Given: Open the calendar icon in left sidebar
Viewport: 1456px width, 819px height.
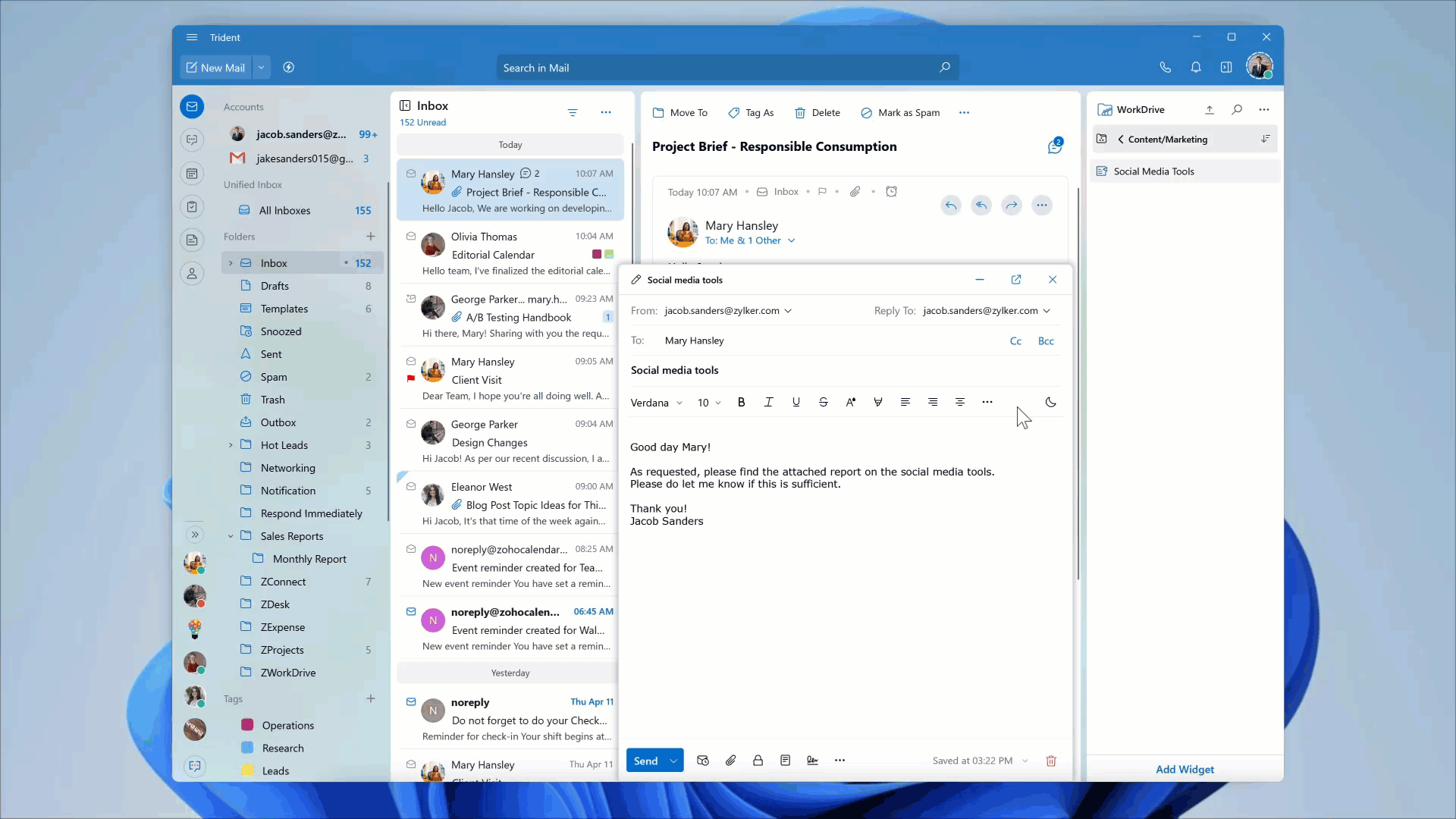Looking at the screenshot, I should click(192, 174).
